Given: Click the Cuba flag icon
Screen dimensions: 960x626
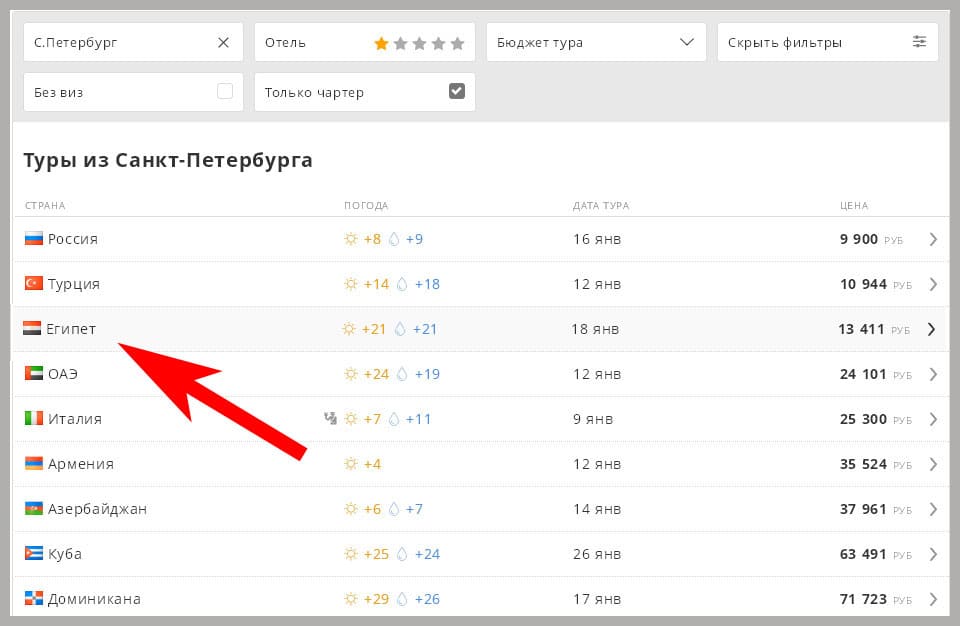Looking at the screenshot, I should [x=34, y=553].
